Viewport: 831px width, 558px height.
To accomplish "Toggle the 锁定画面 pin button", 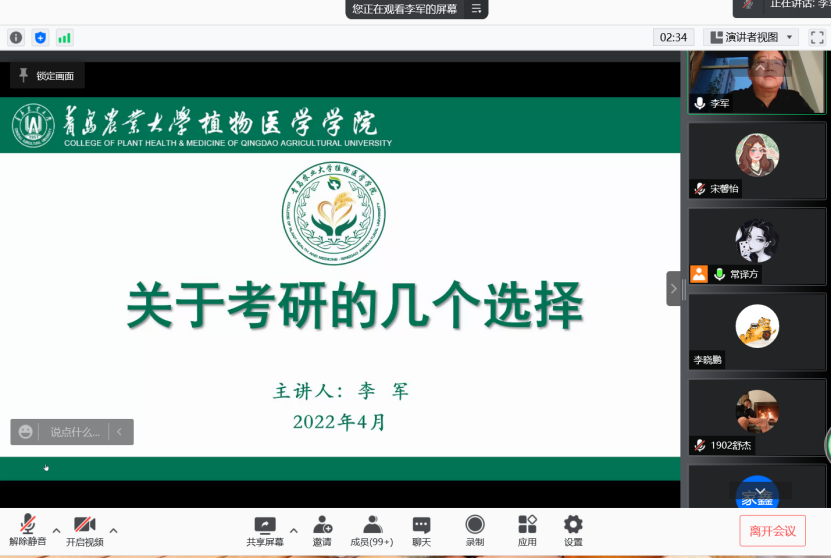I will pyautogui.click(x=47, y=75).
